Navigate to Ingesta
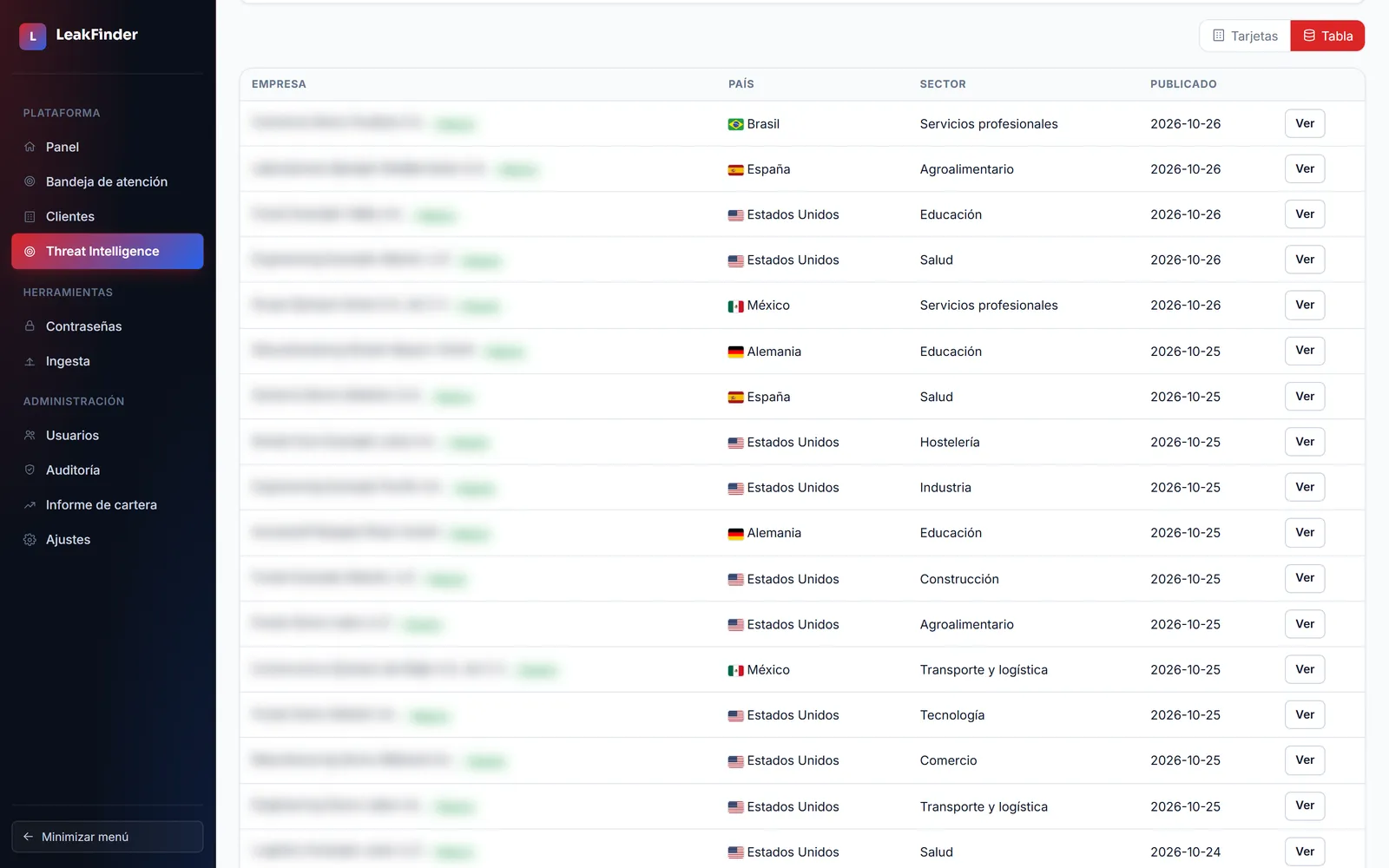The height and width of the screenshot is (868, 1389). [108, 361]
